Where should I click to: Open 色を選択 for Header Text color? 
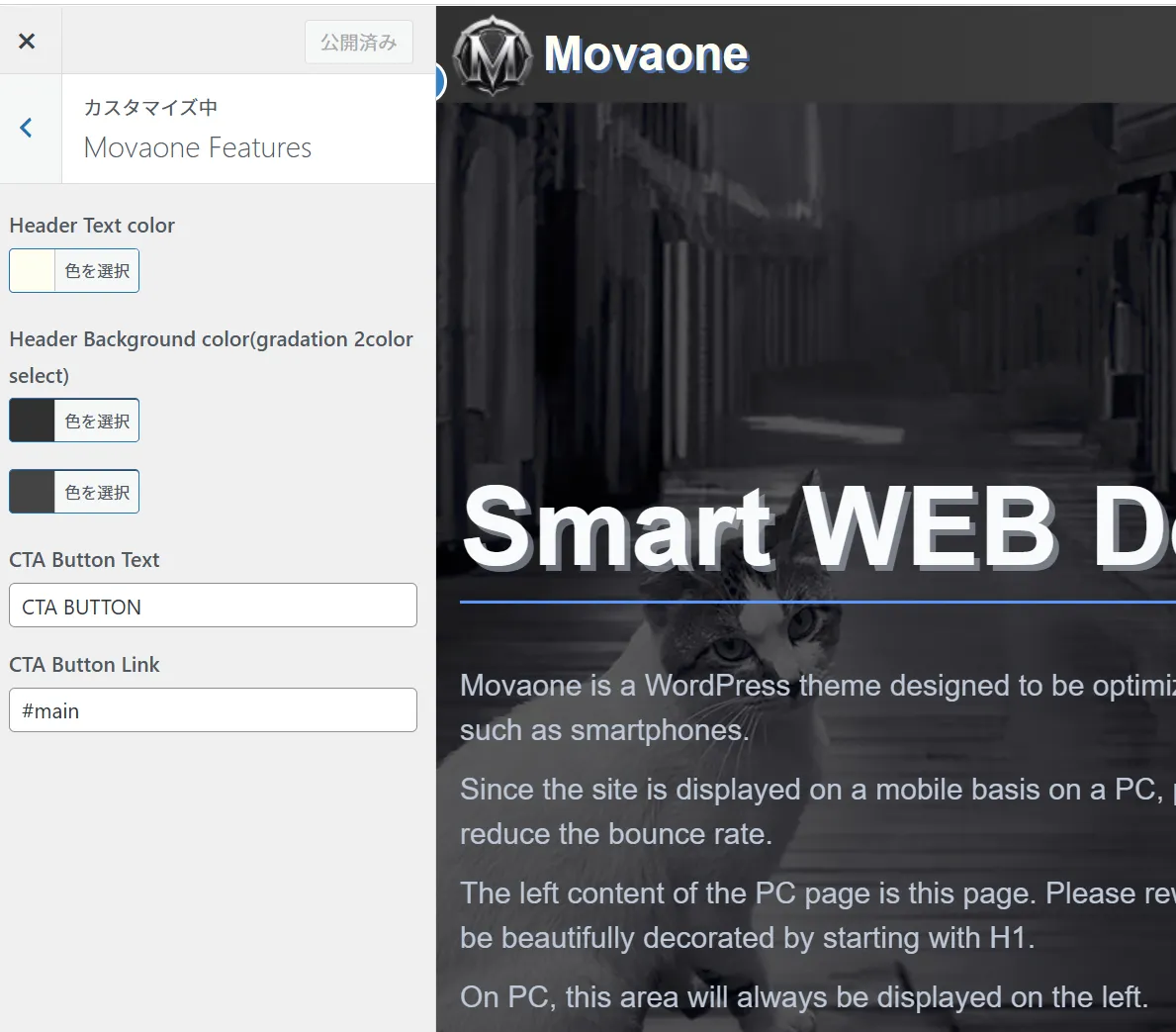tap(97, 271)
